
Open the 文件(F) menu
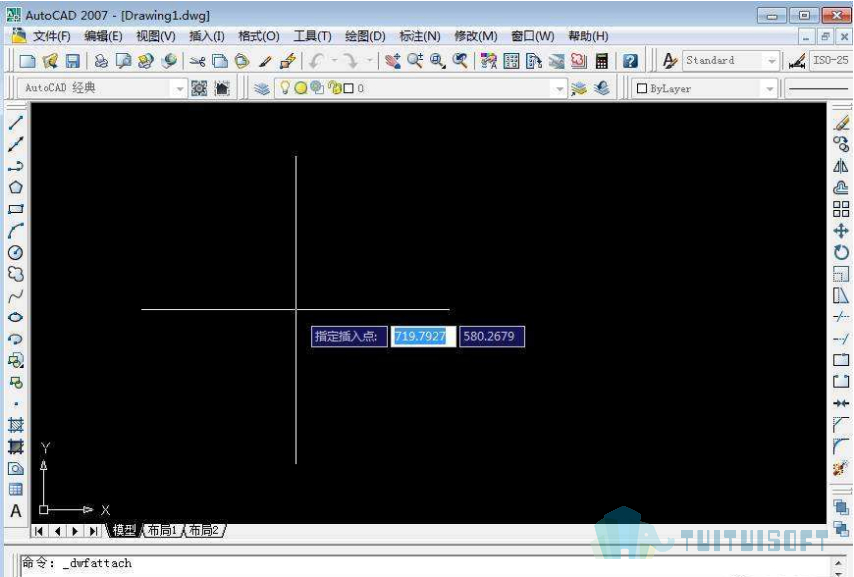[x=52, y=37]
